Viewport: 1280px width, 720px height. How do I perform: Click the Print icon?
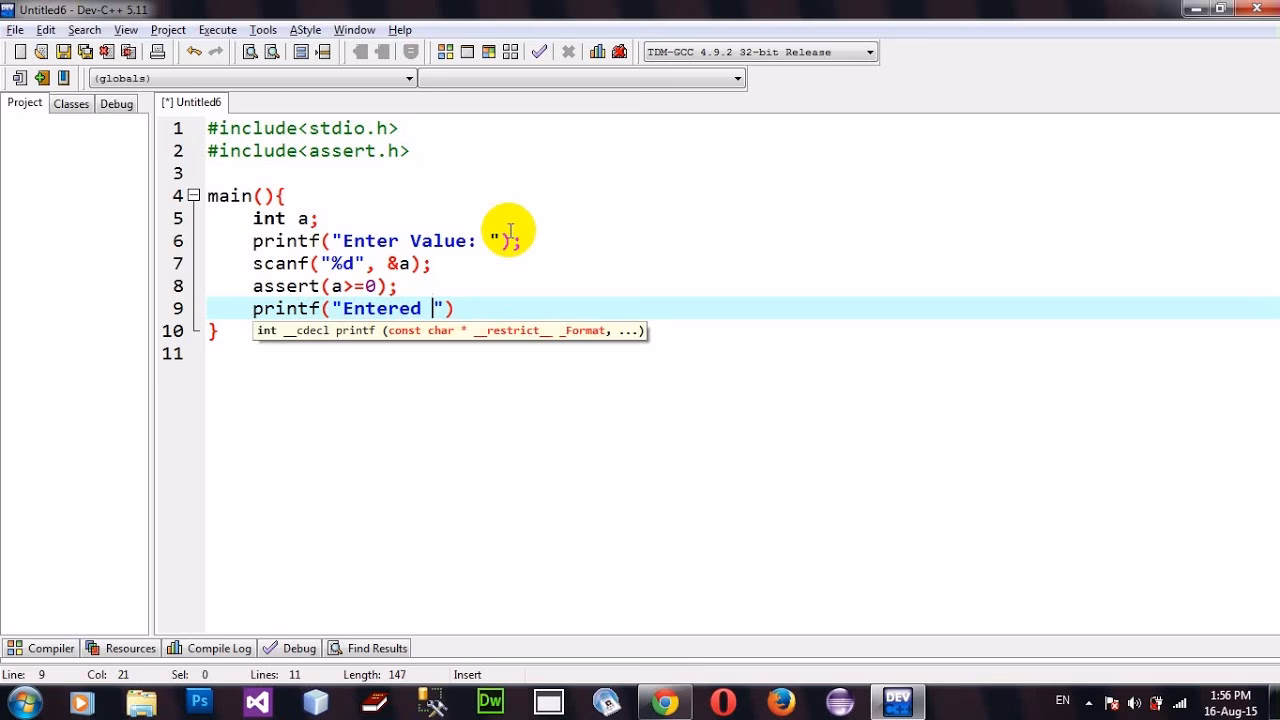(x=157, y=52)
